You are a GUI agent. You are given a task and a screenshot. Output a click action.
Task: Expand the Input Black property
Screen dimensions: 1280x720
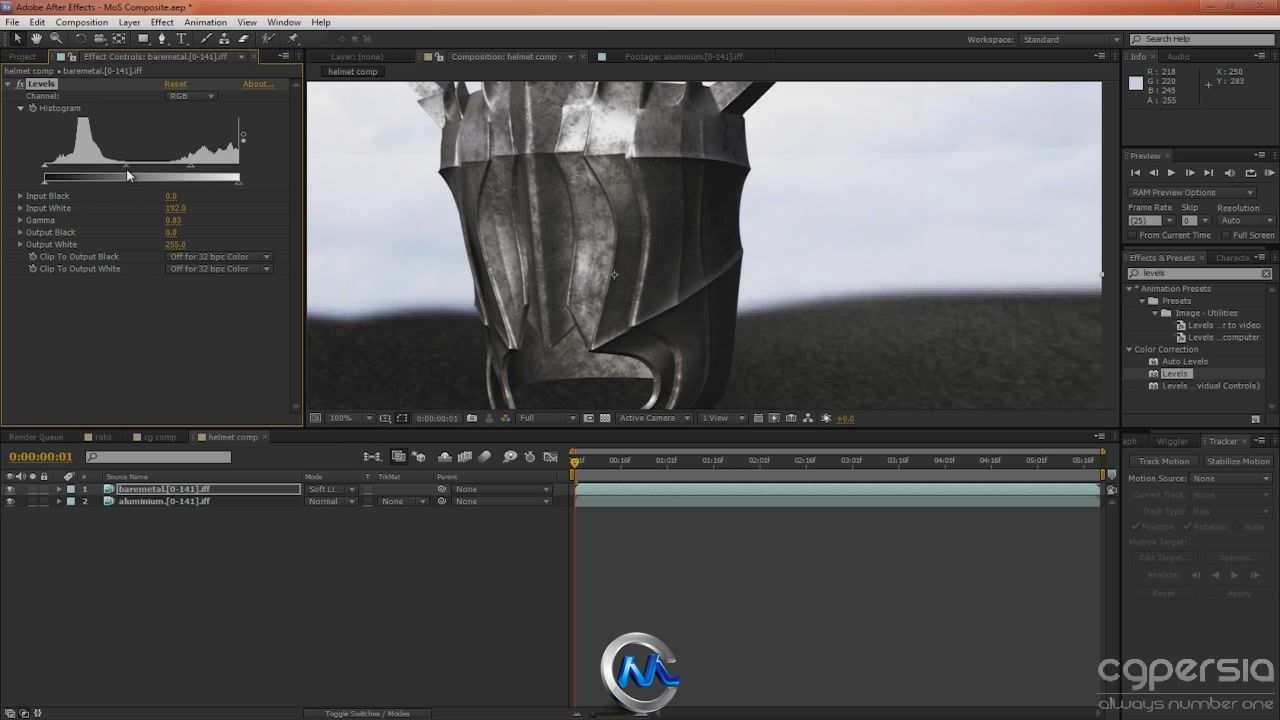point(20,196)
